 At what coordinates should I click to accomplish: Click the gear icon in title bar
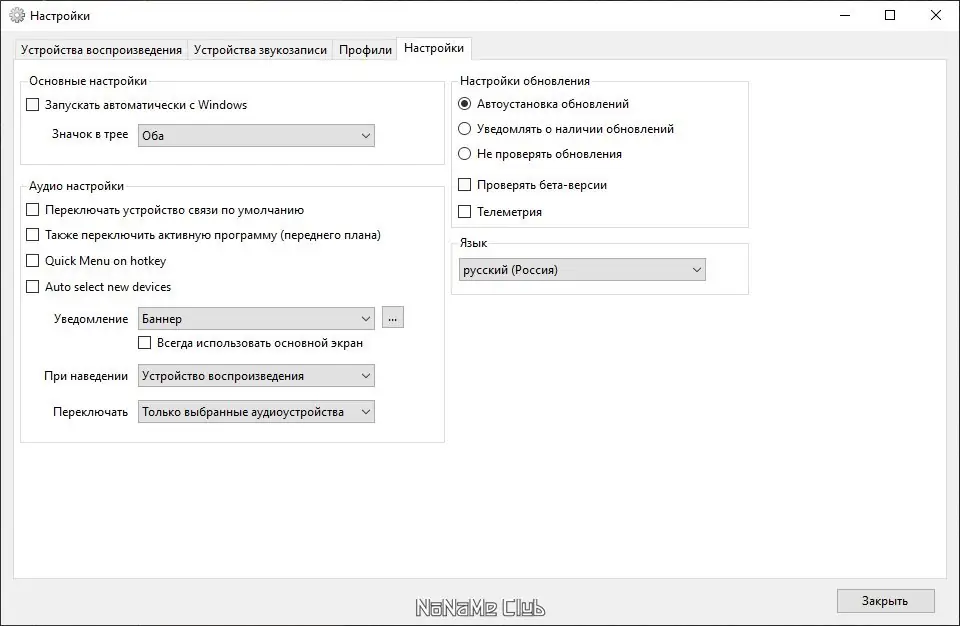(x=17, y=15)
